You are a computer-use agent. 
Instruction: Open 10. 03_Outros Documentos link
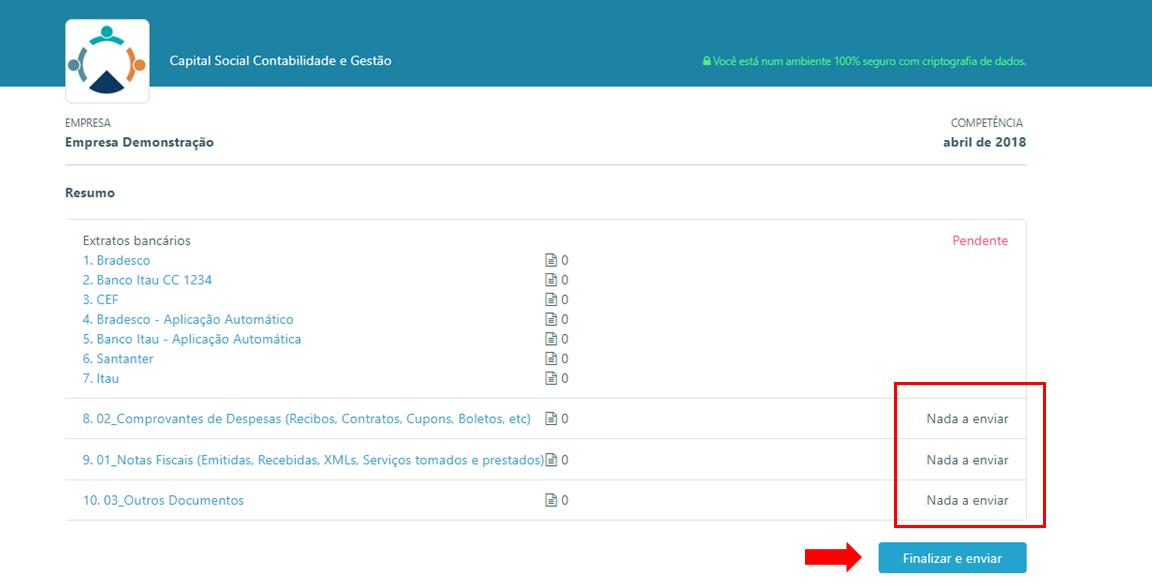(163, 501)
